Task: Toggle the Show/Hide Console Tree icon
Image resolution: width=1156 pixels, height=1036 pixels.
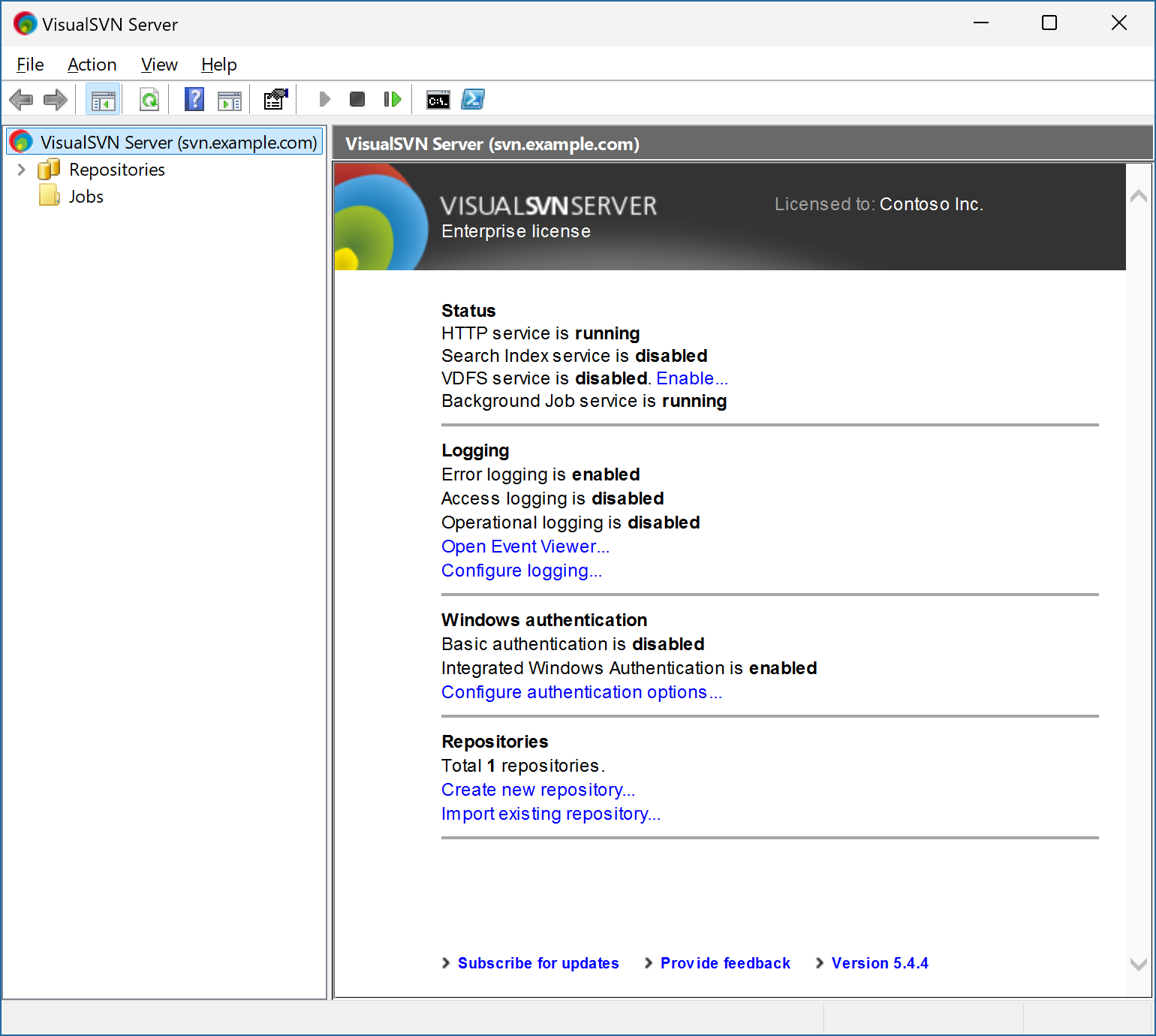Action: pyautogui.click(x=103, y=99)
